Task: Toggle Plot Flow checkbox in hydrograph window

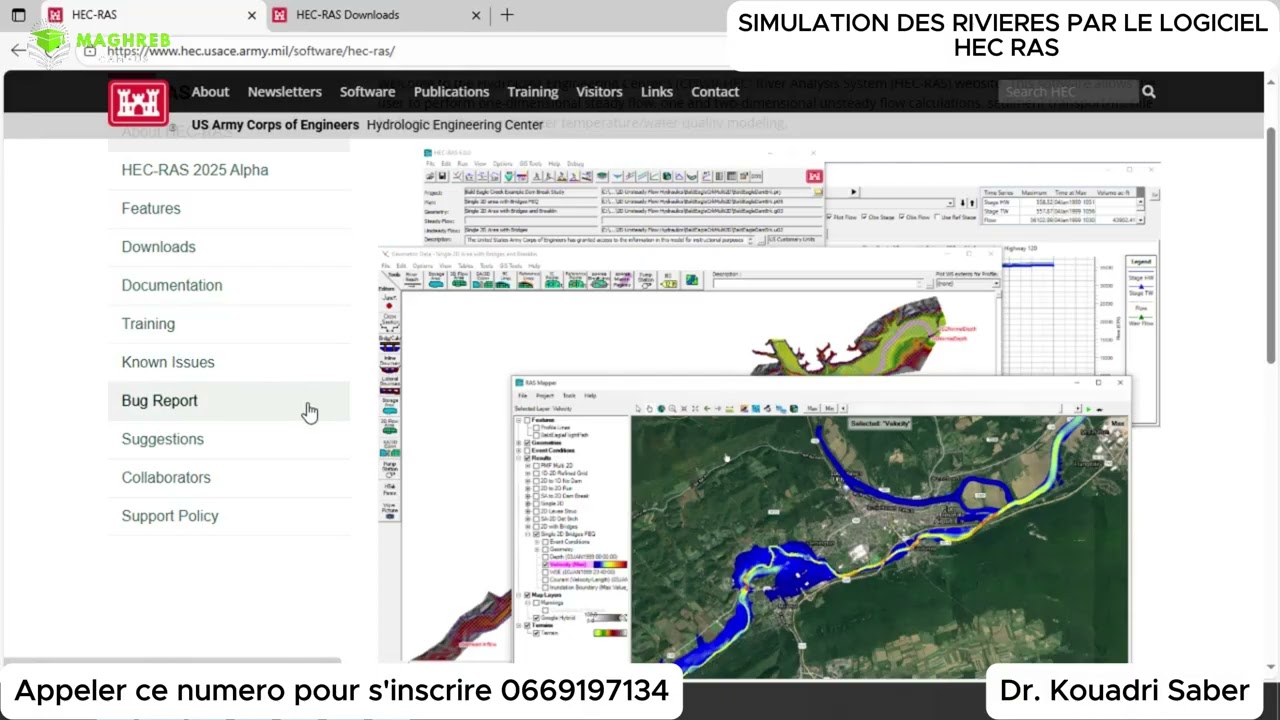Action: 829,217
